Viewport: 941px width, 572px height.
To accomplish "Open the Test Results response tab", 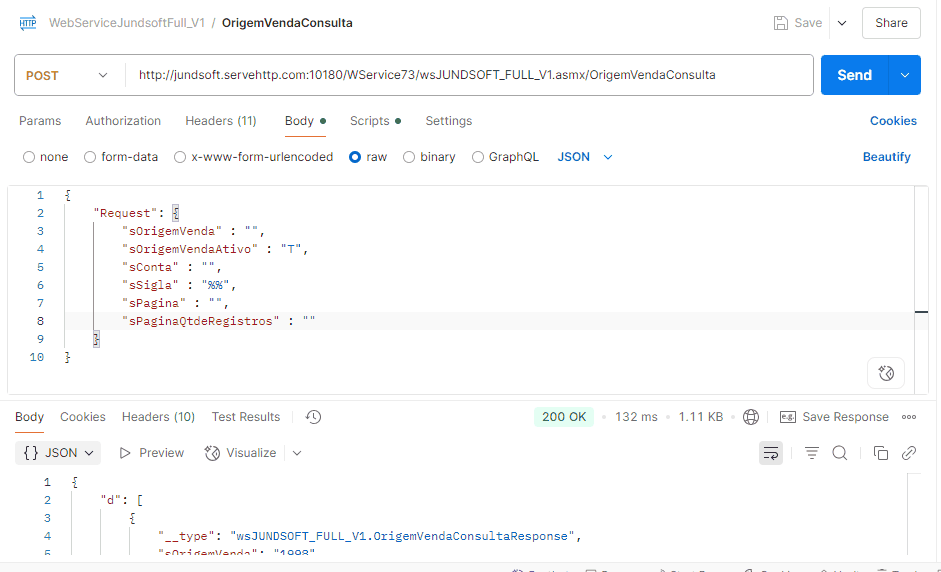I will click(245, 417).
